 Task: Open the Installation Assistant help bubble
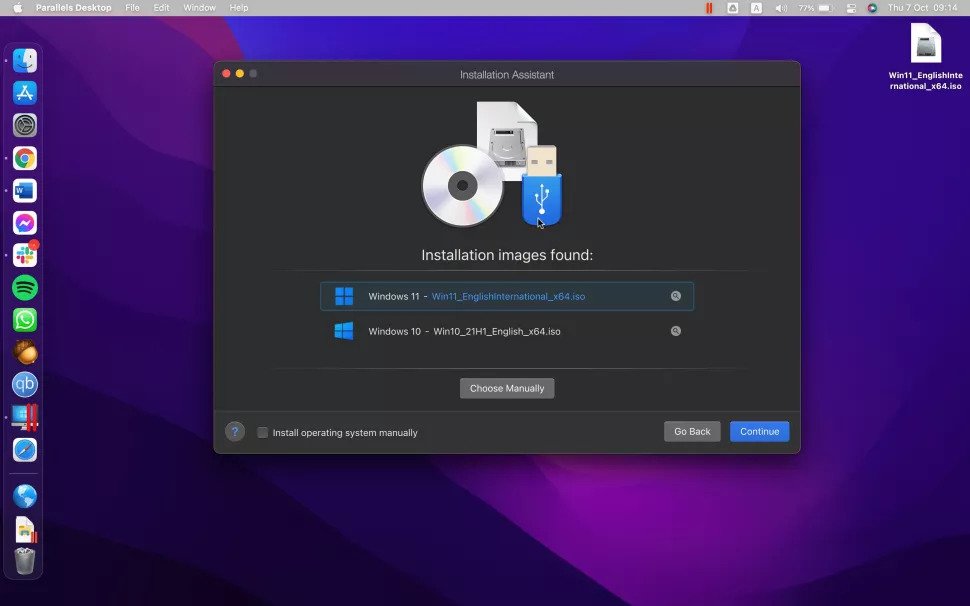[x=235, y=431]
